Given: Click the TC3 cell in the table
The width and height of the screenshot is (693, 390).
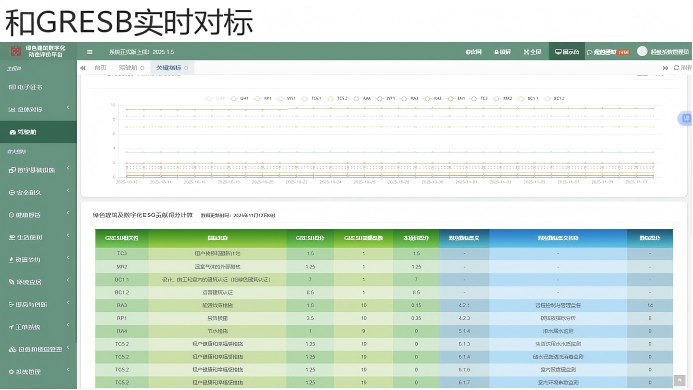Looking at the screenshot, I should point(122,253).
